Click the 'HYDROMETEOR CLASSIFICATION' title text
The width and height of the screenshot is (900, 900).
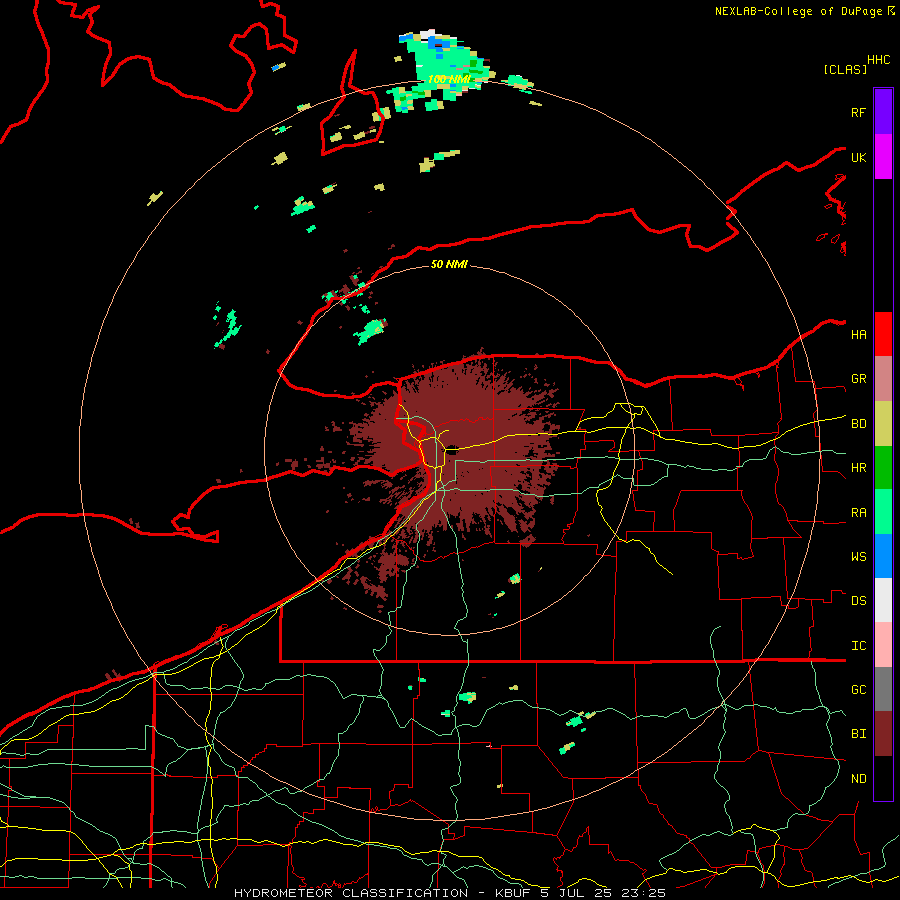click(x=351, y=893)
